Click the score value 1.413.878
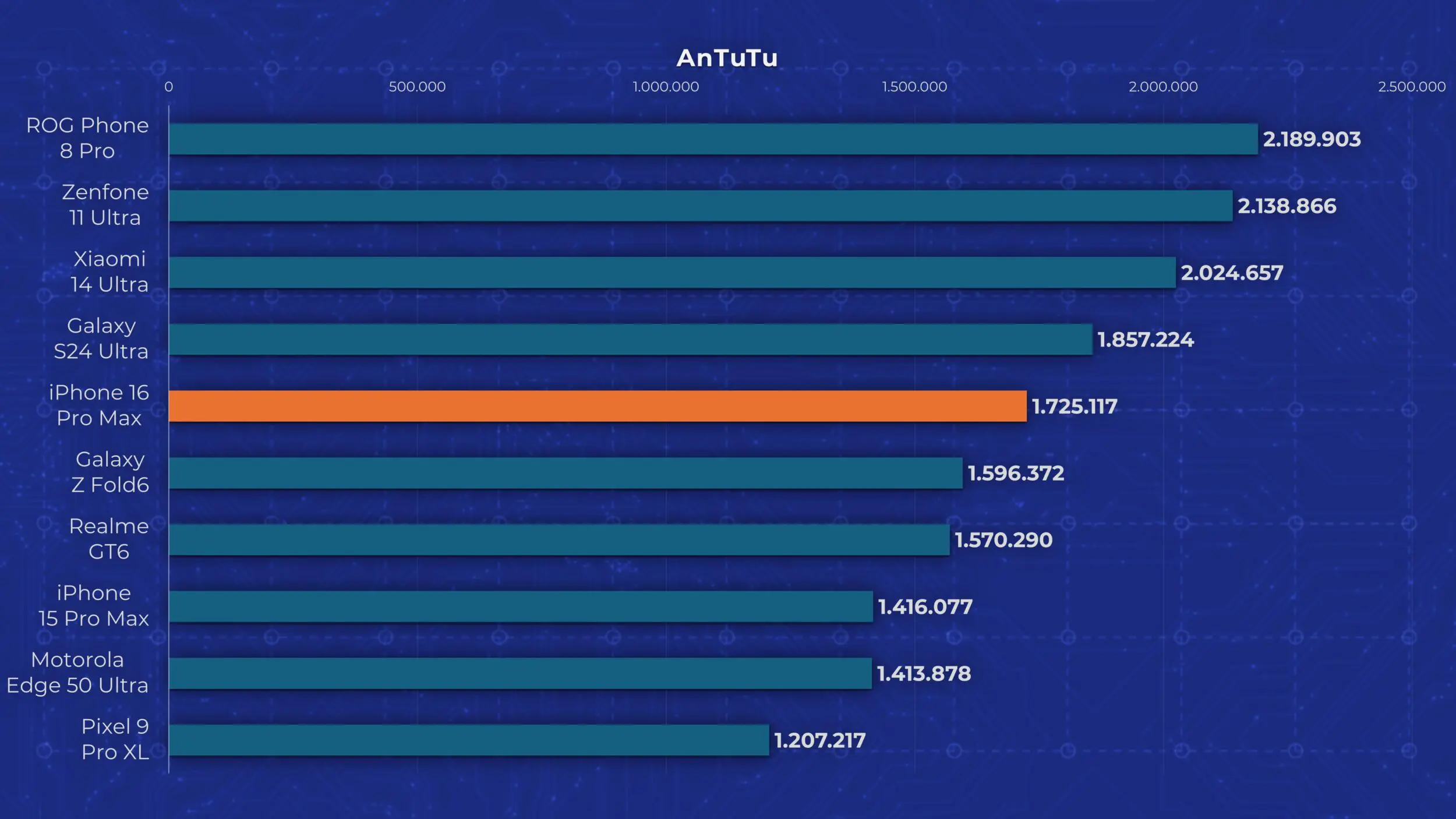The width and height of the screenshot is (1456, 819). click(x=924, y=674)
